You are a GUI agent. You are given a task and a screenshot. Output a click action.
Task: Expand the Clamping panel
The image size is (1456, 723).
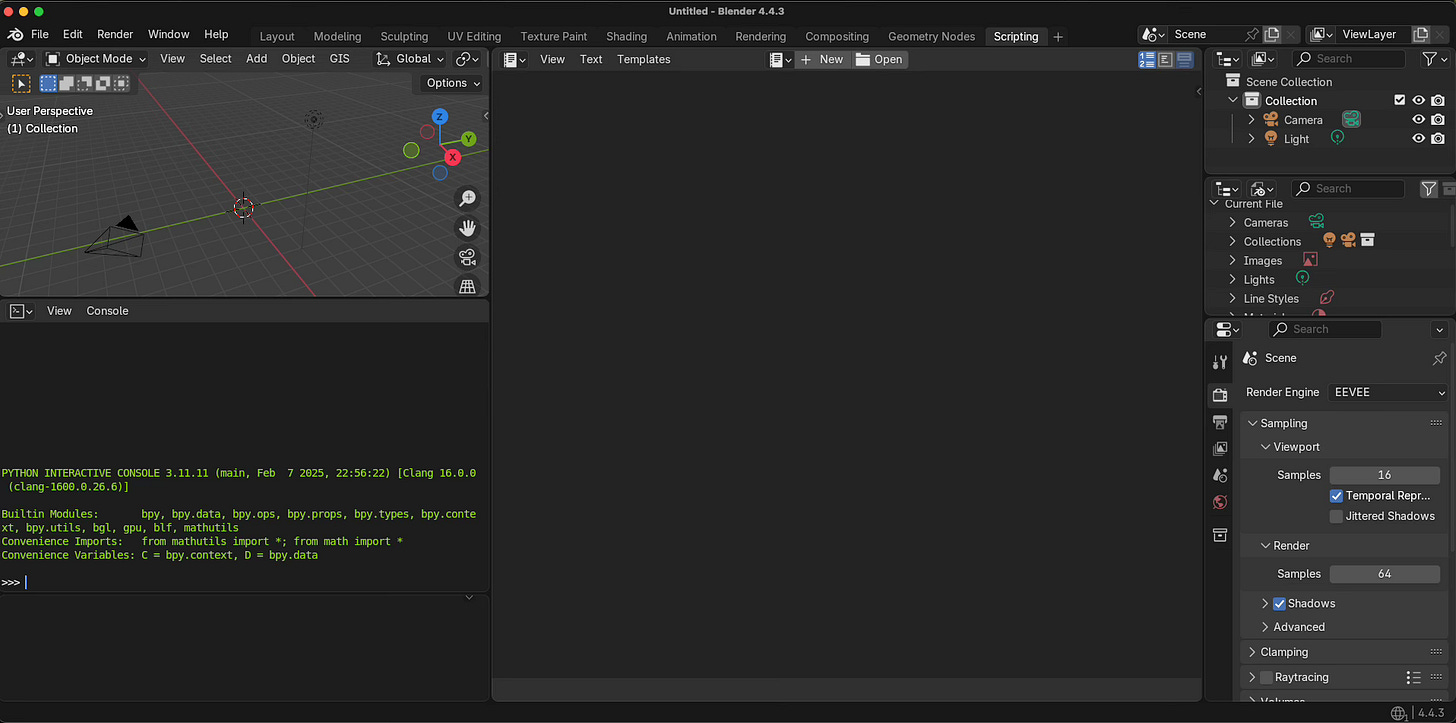tap(1252, 652)
